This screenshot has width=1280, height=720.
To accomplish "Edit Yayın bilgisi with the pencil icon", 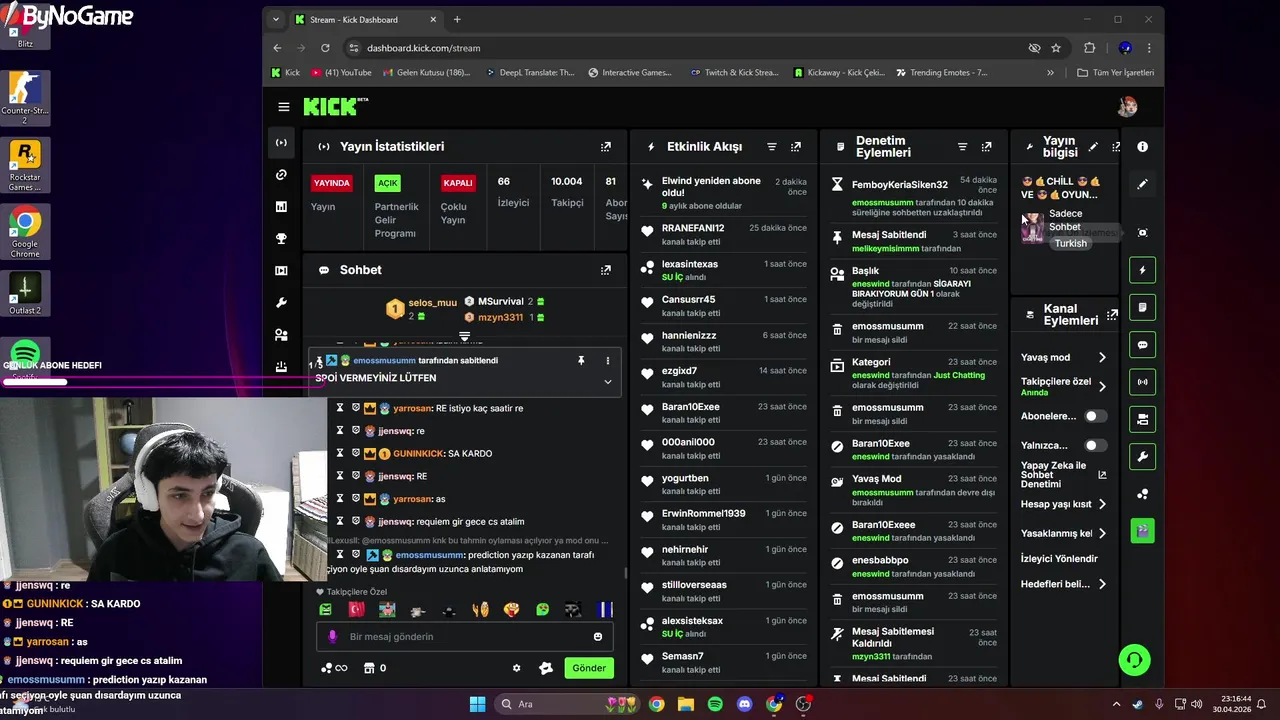I will point(1093,147).
